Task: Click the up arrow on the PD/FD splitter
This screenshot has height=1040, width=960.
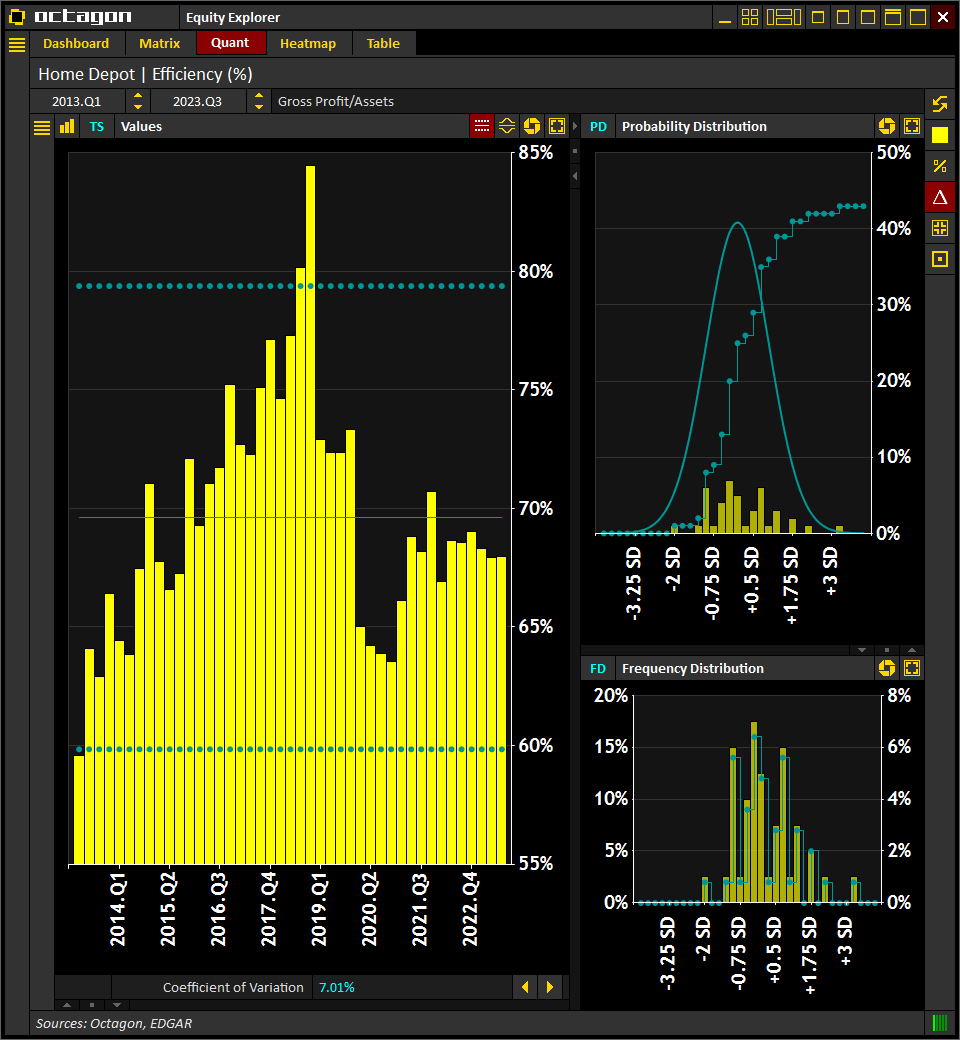Action: [912, 650]
